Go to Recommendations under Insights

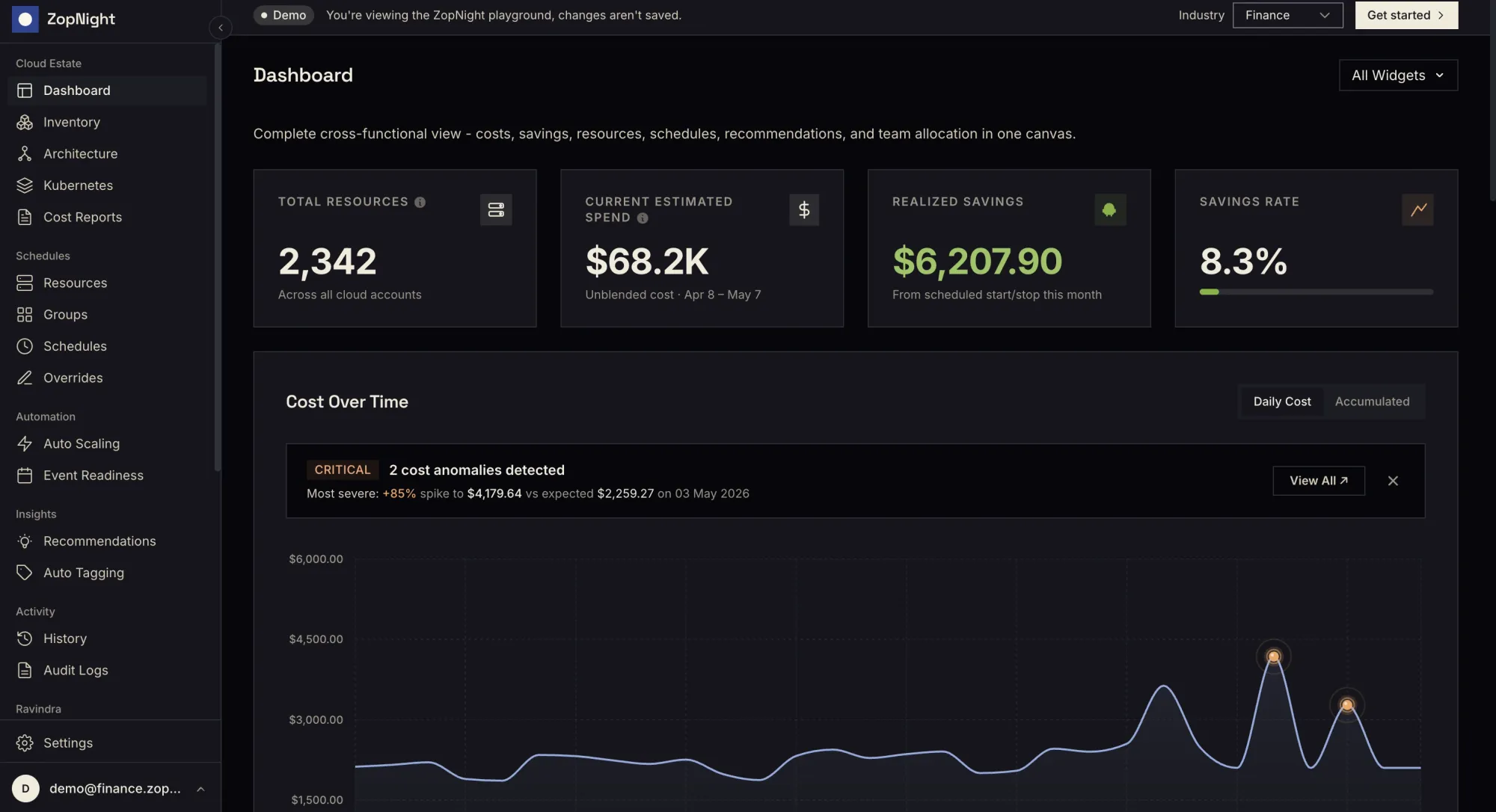[x=107, y=541]
